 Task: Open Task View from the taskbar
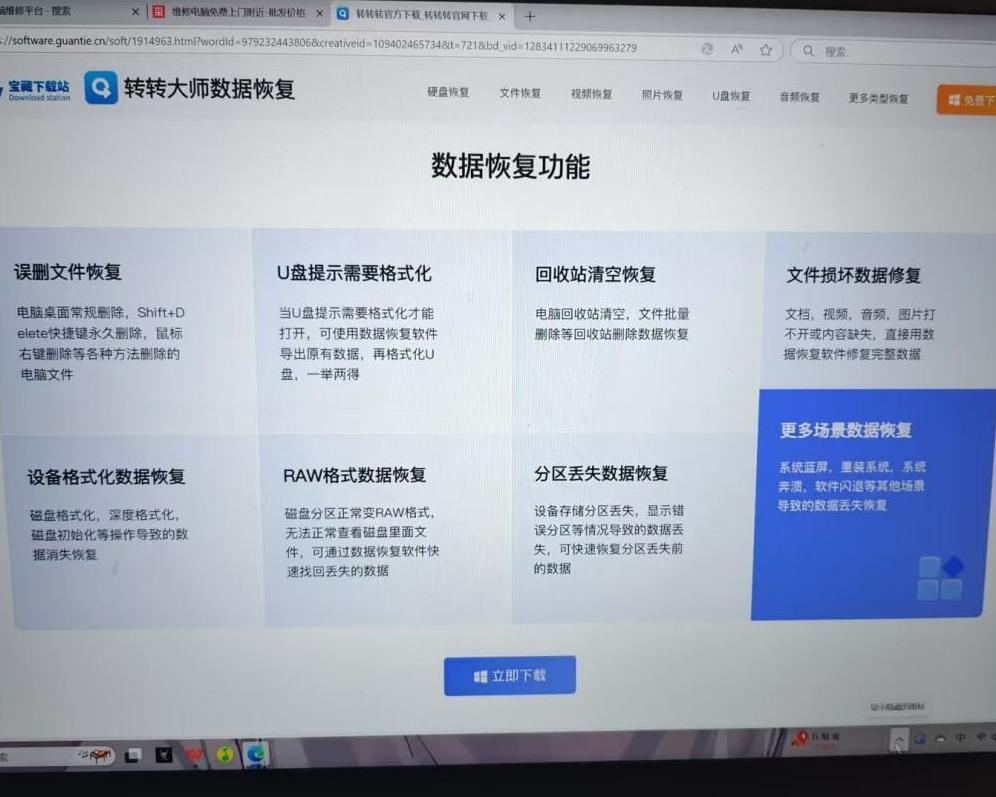[x=132, y=756]
